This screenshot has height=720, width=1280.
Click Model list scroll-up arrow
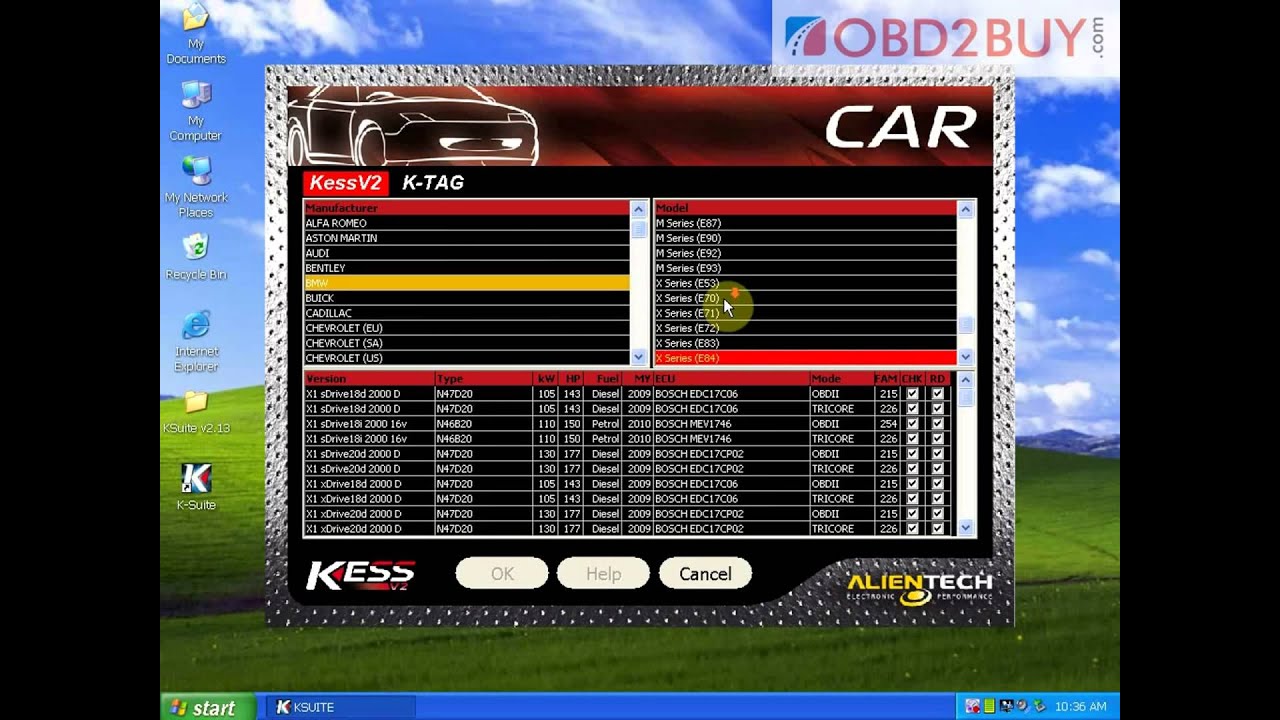tap(965, 209)
